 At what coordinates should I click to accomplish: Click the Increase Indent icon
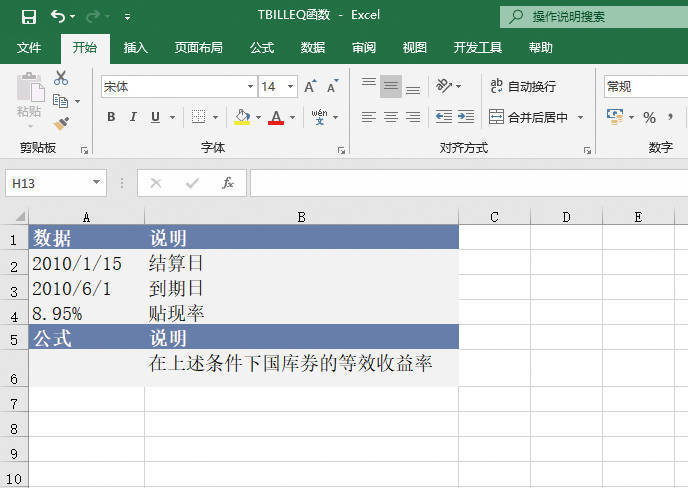pyautogui.click(x=465, y=117)
